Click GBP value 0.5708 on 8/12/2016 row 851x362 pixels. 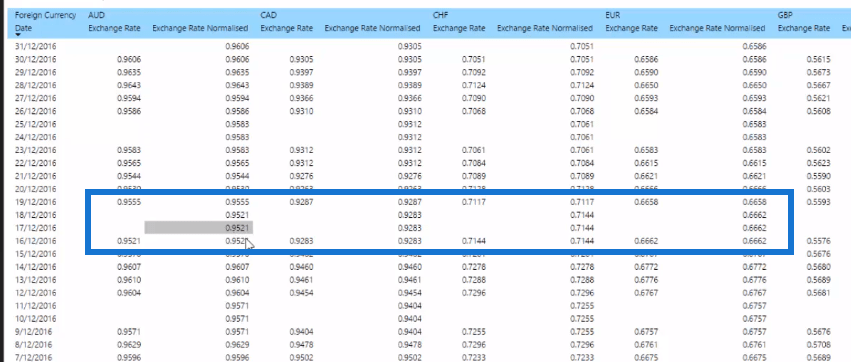[818, 345]
